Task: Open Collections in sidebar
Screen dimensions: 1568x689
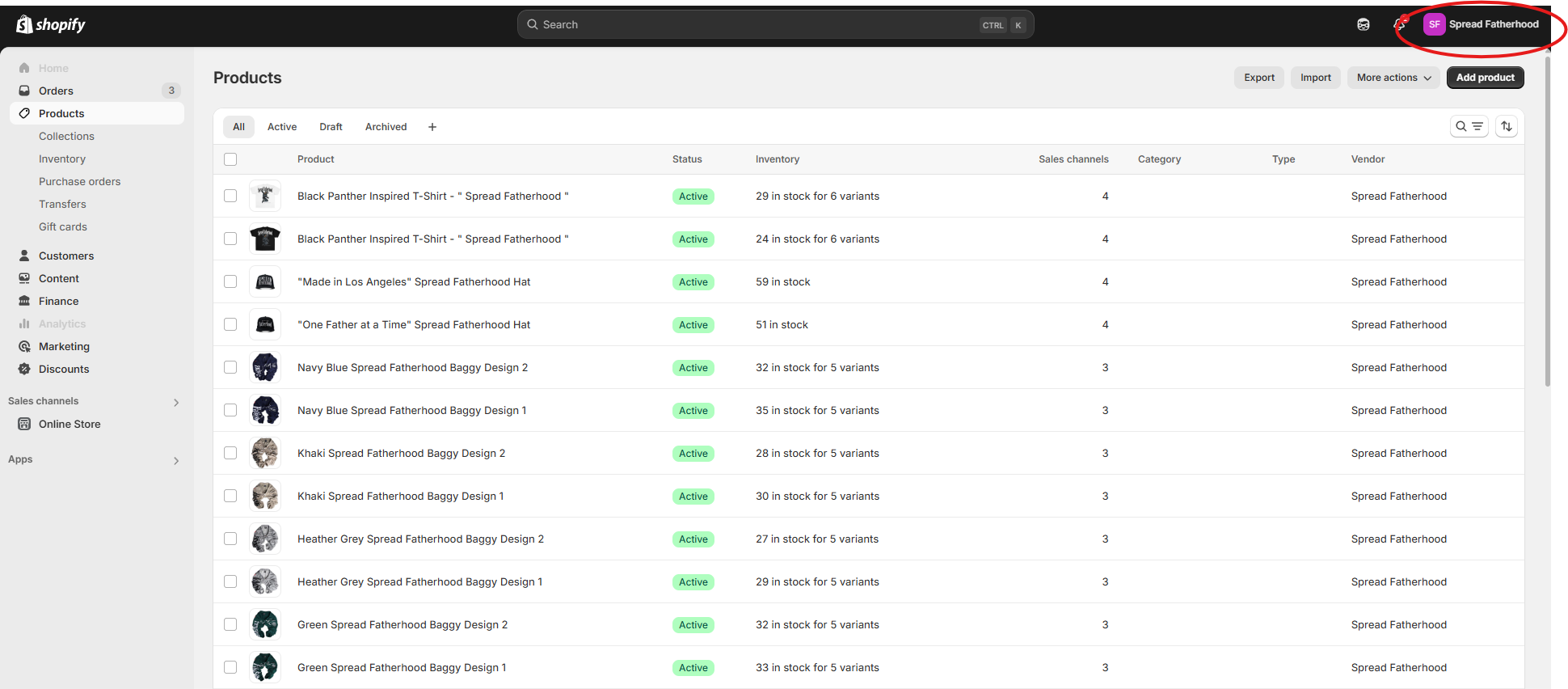Action: coord(66,136)
